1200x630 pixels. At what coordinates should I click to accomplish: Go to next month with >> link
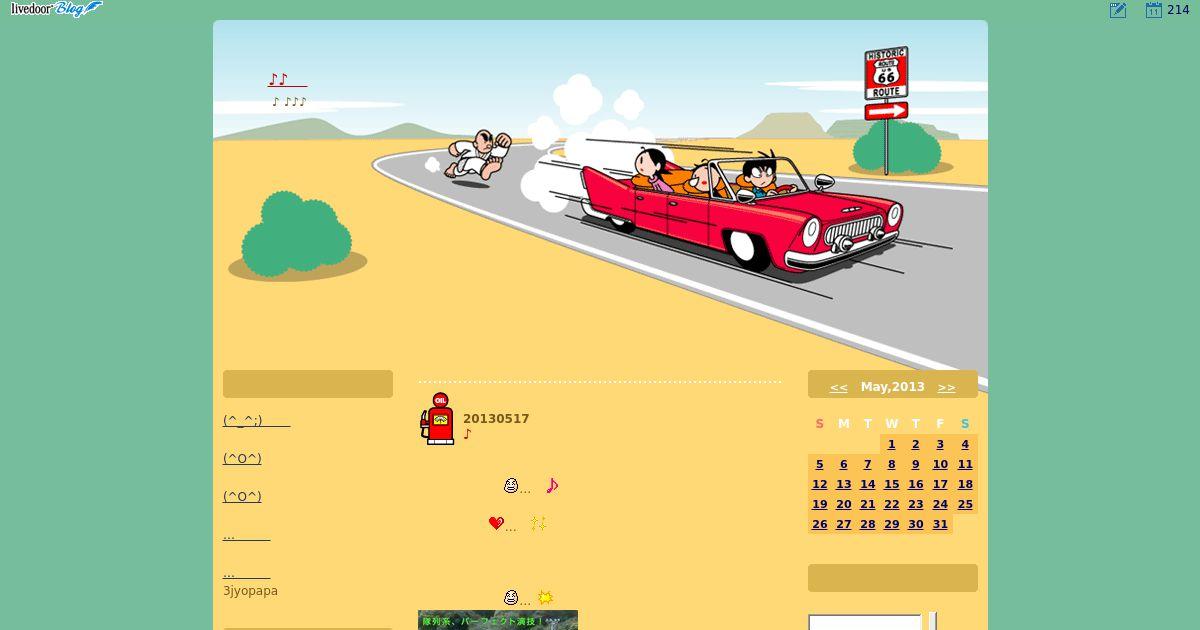tap(946, 387)
